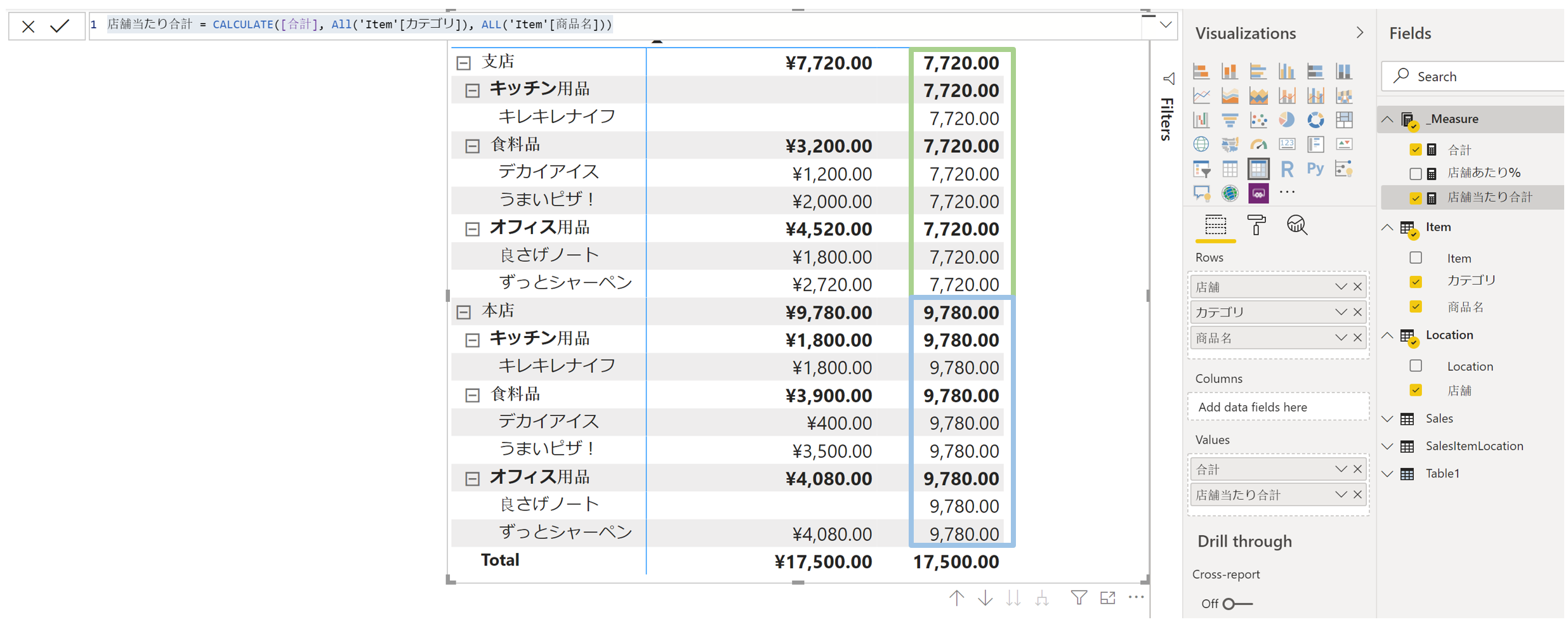Select the KPI visual

pos(1343,145)
